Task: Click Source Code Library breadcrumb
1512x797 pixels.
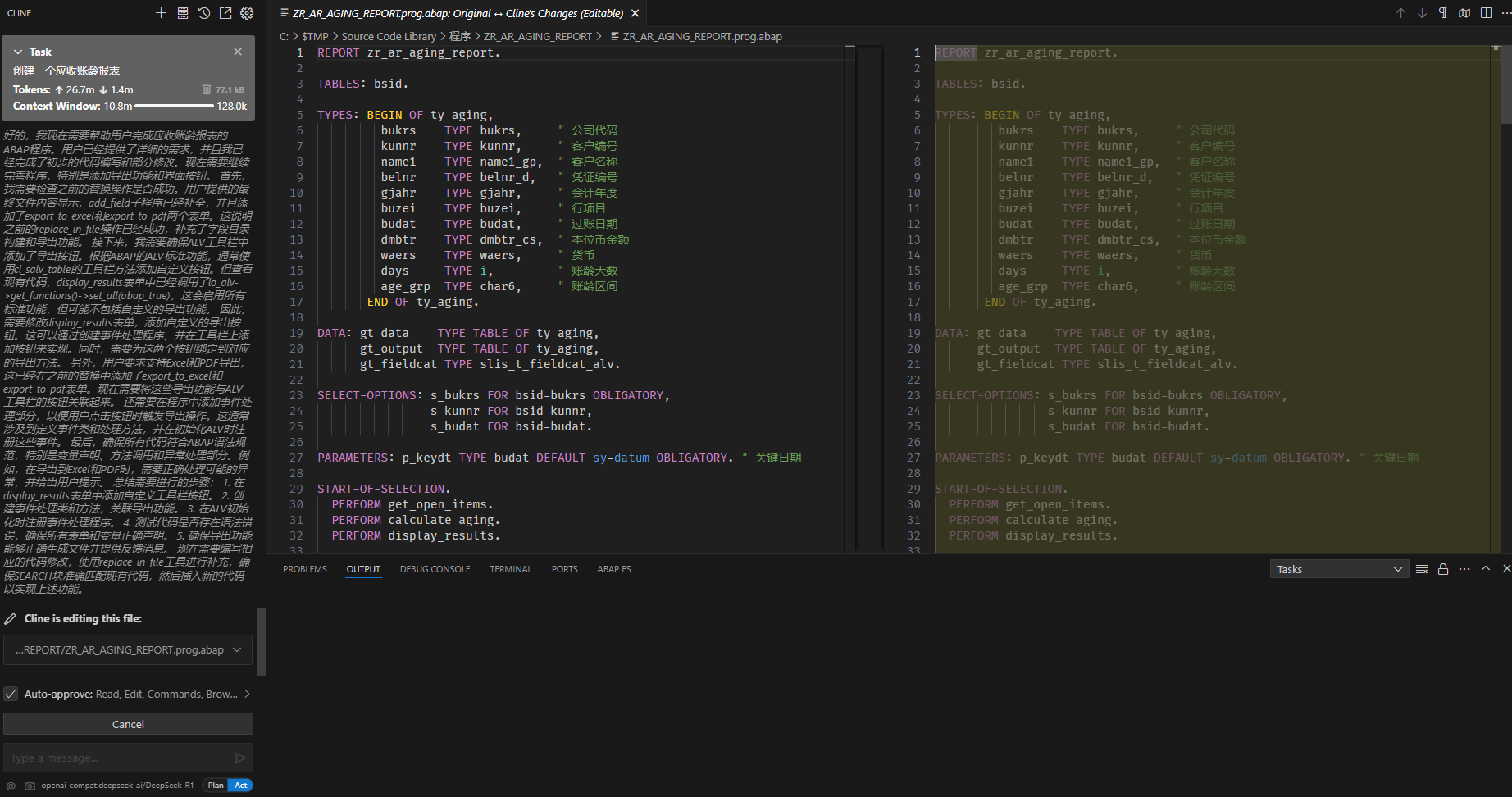Action: (389, 36)
